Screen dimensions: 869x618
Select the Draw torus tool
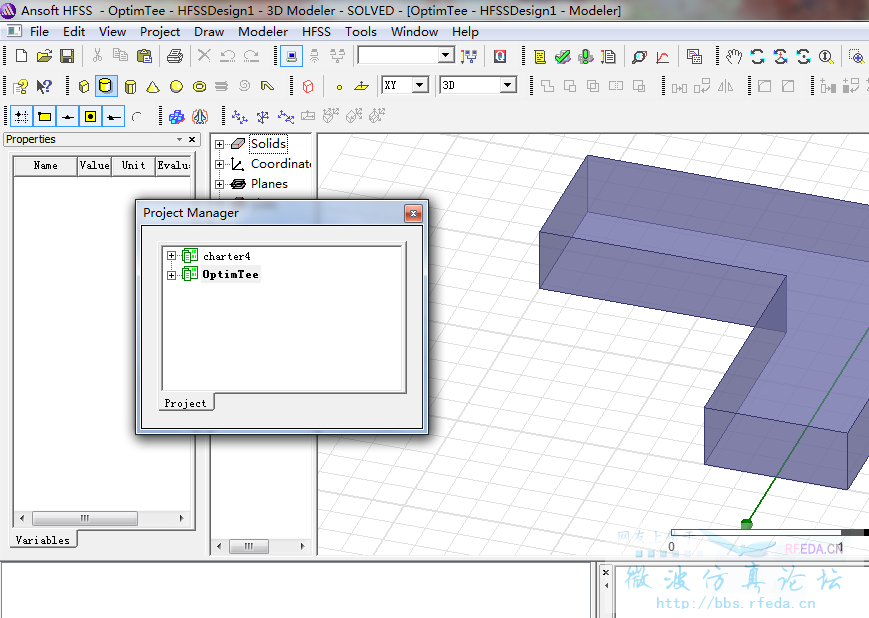click(200, 86)
